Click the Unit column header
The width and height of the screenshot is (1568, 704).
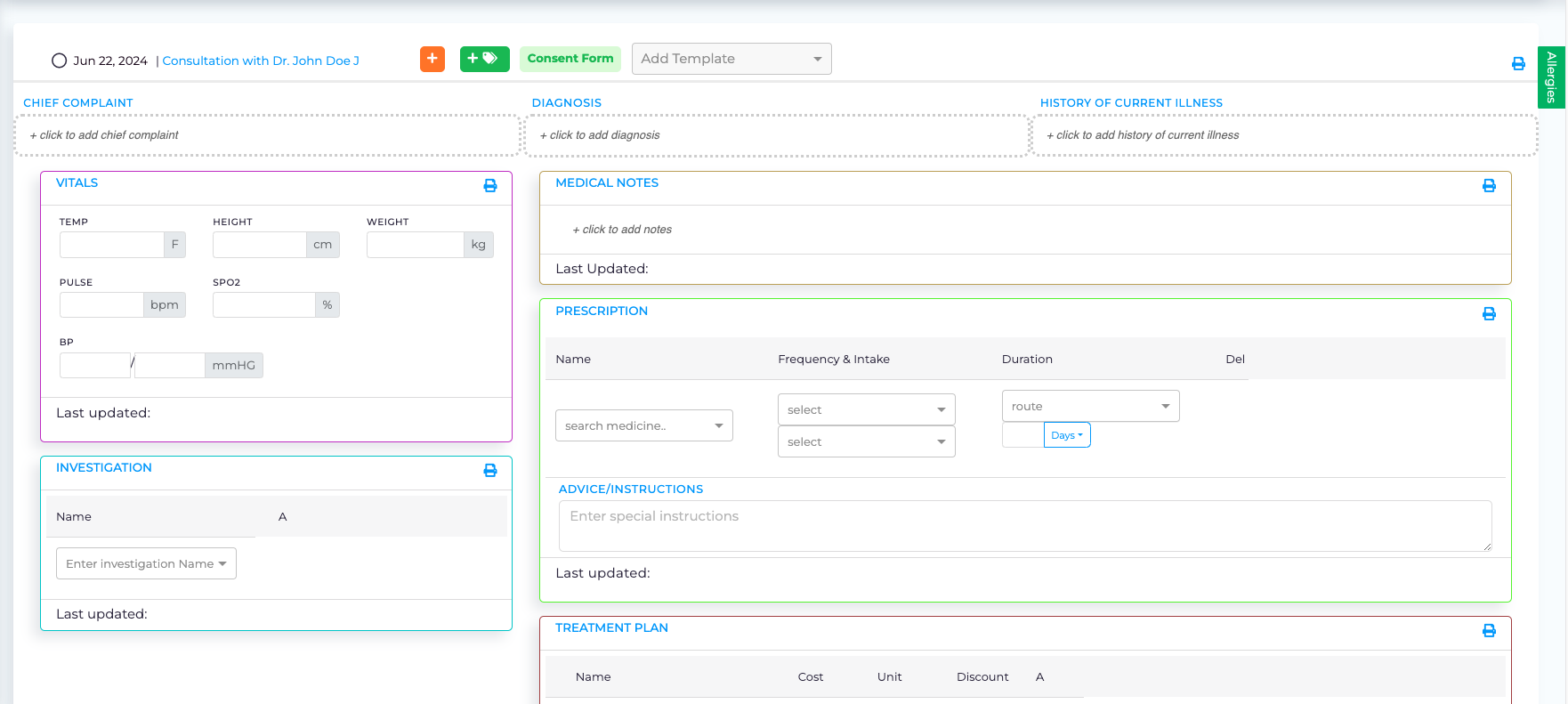[889, 677]
